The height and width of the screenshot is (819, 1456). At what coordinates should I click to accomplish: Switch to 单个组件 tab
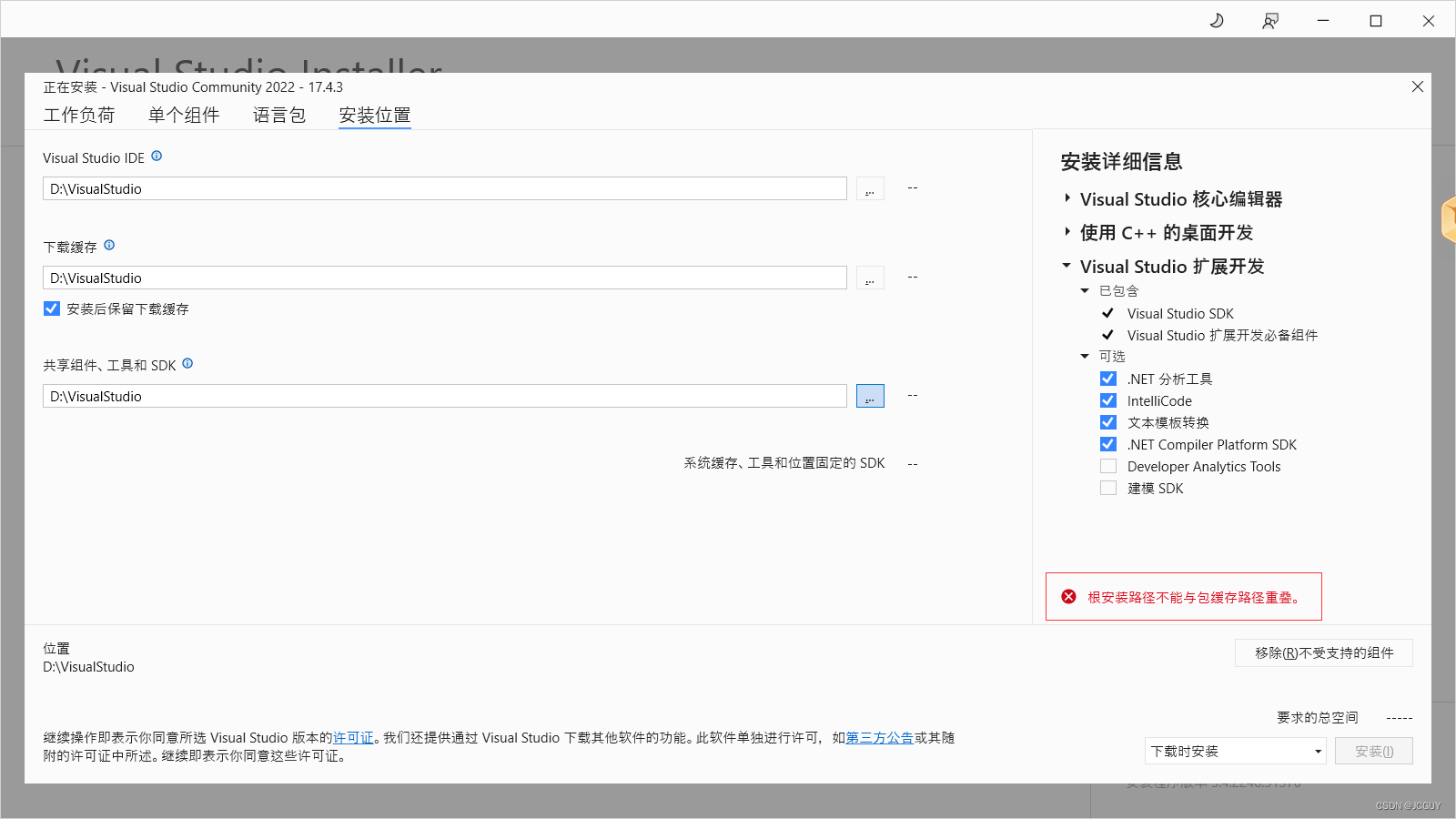coord(184,115)
